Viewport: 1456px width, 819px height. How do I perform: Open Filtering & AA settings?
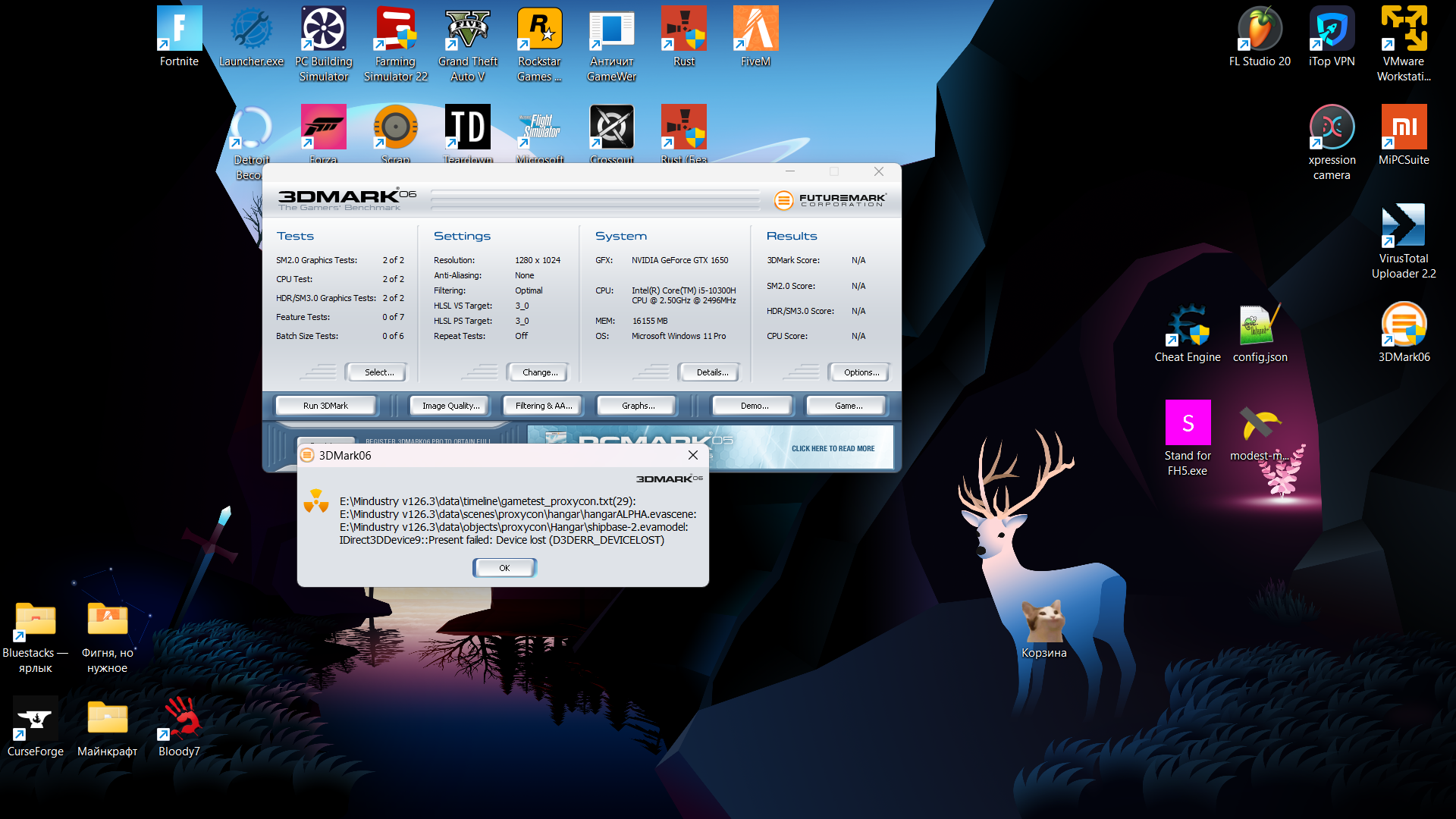(x=544, y=406)
